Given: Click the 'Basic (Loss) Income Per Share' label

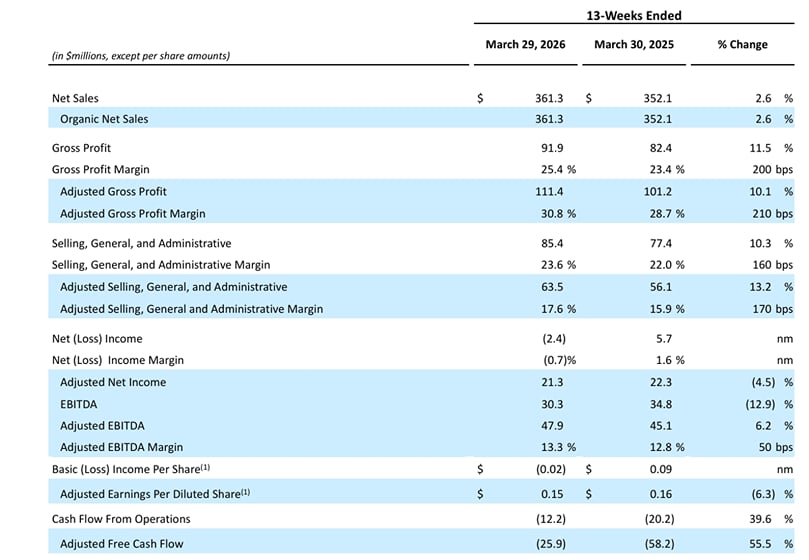Looking at the screenshot, I should [x=131, y=469].
